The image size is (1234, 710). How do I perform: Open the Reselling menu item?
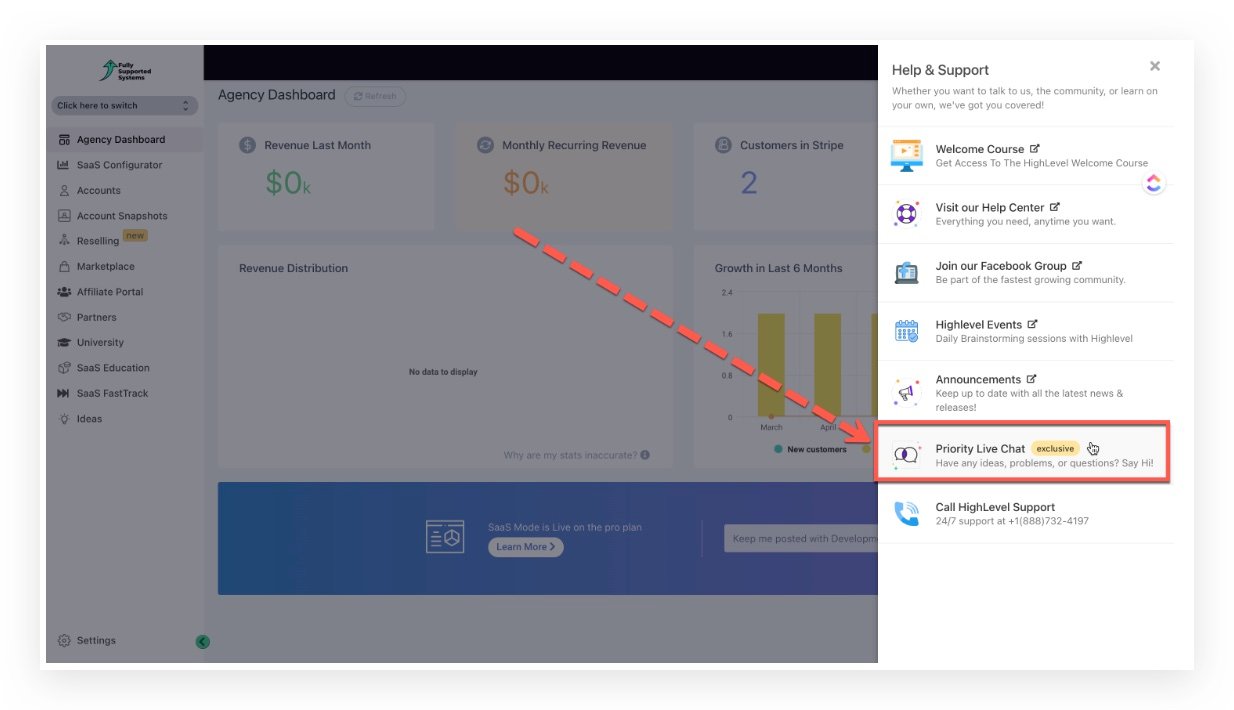tap(97, 241)
